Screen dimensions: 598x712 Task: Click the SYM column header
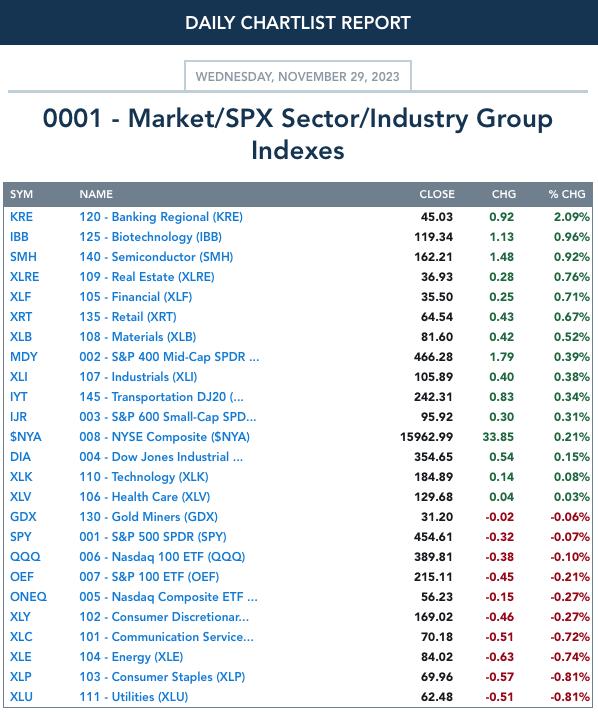tap(21, 194)
